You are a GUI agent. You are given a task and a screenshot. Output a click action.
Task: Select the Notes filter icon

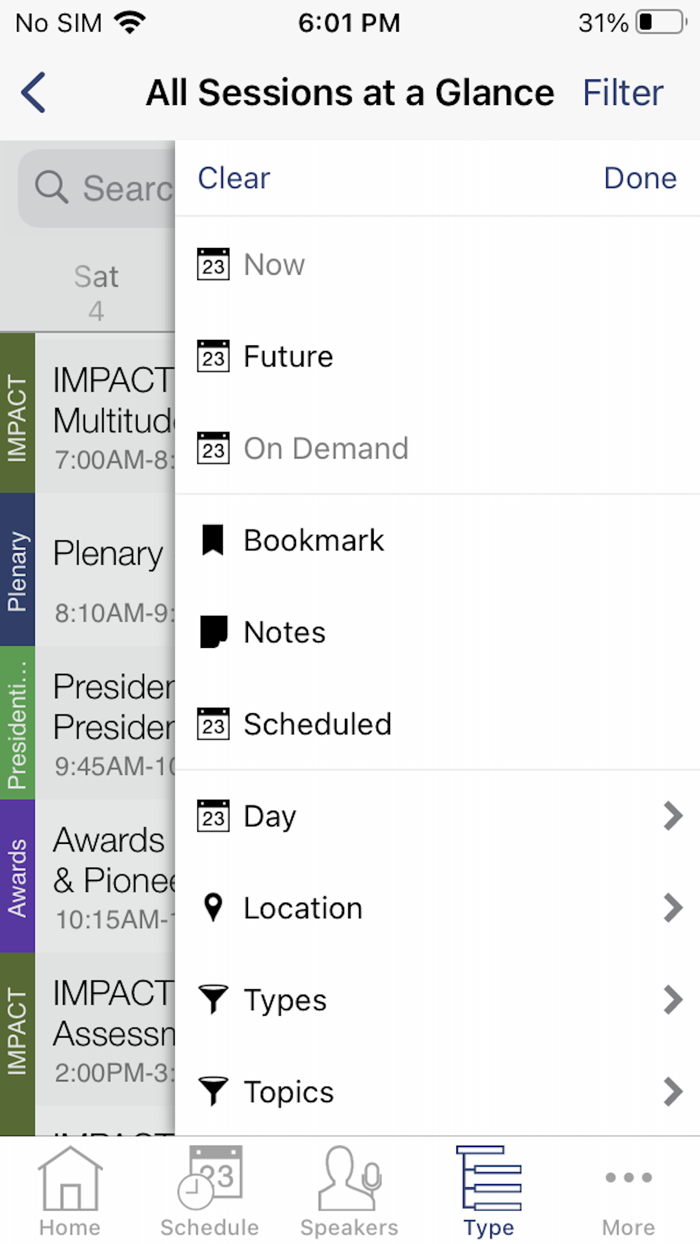click(213, 633)
